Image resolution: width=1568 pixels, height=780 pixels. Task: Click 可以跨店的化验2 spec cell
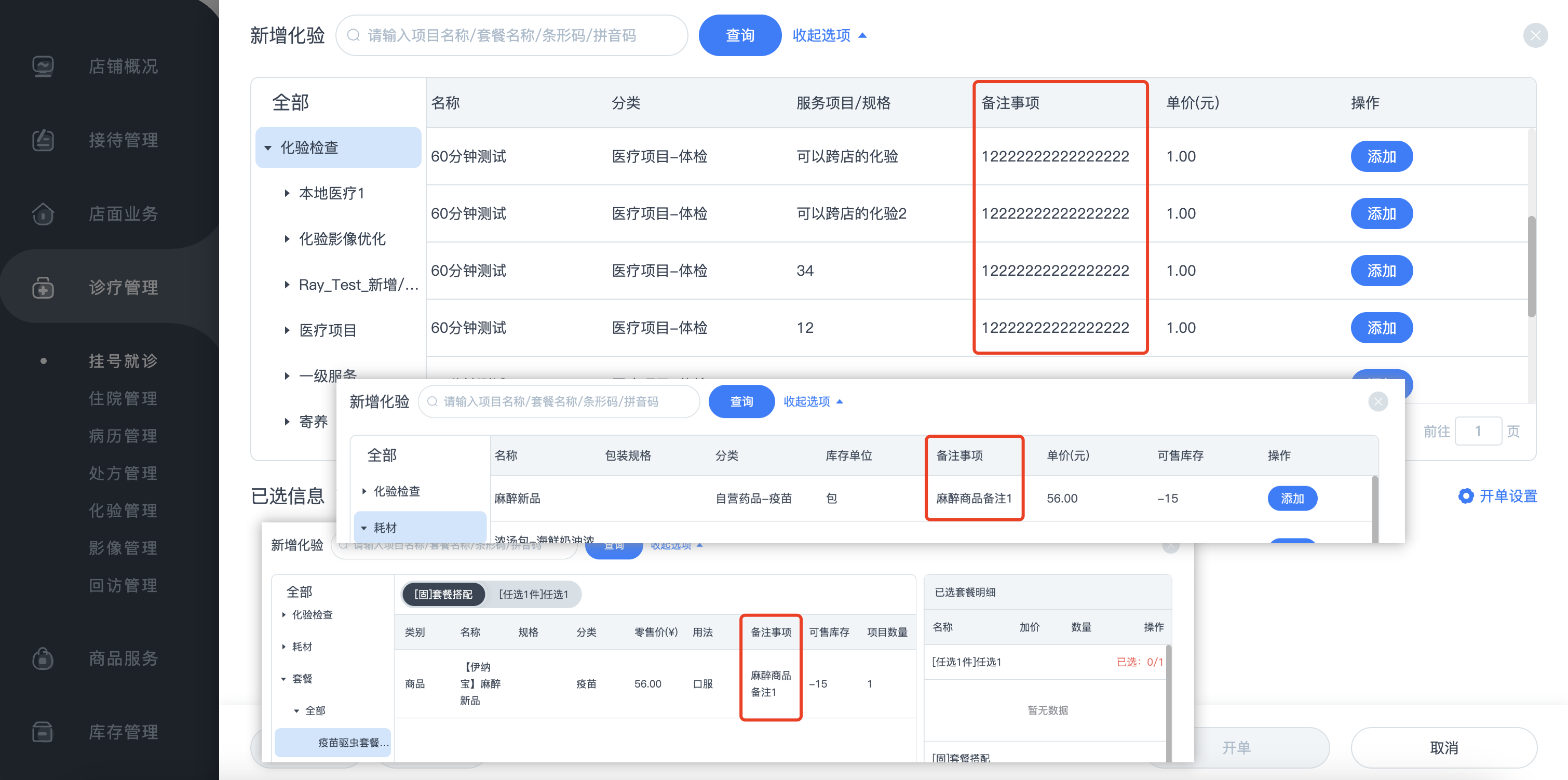click(851, 214)
